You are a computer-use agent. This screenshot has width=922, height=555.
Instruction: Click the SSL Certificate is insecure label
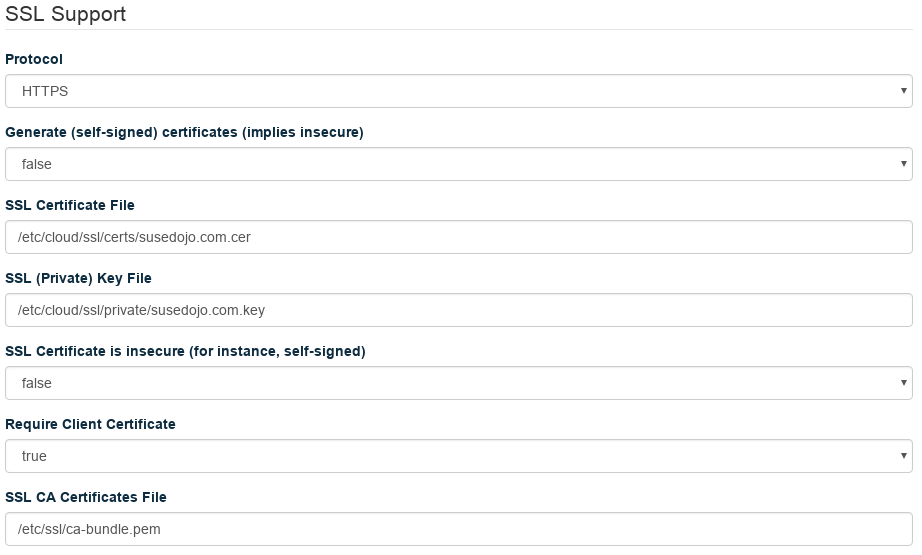tap(185, 351)
